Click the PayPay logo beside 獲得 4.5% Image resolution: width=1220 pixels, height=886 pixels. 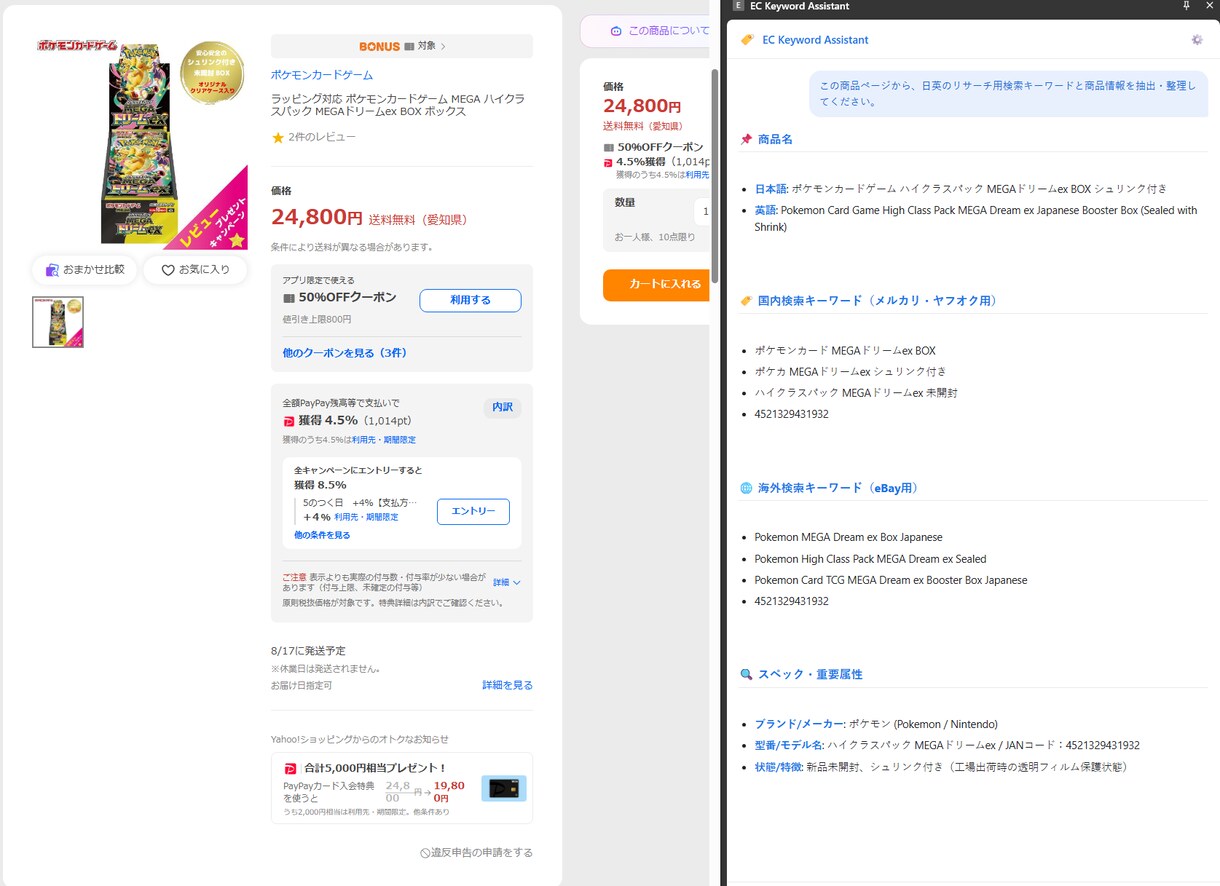pyautogui.click(x=289, y=421)
